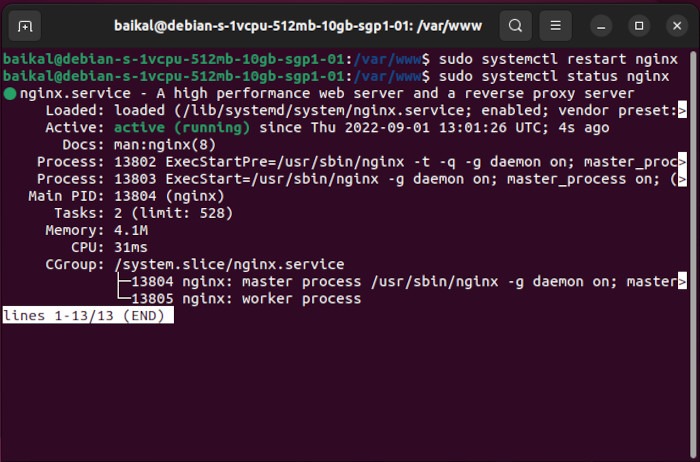Click the 'Tasks: 2 (limit: 528)' line
Viewport: 700px width, 462px height.
coord(143,213)
